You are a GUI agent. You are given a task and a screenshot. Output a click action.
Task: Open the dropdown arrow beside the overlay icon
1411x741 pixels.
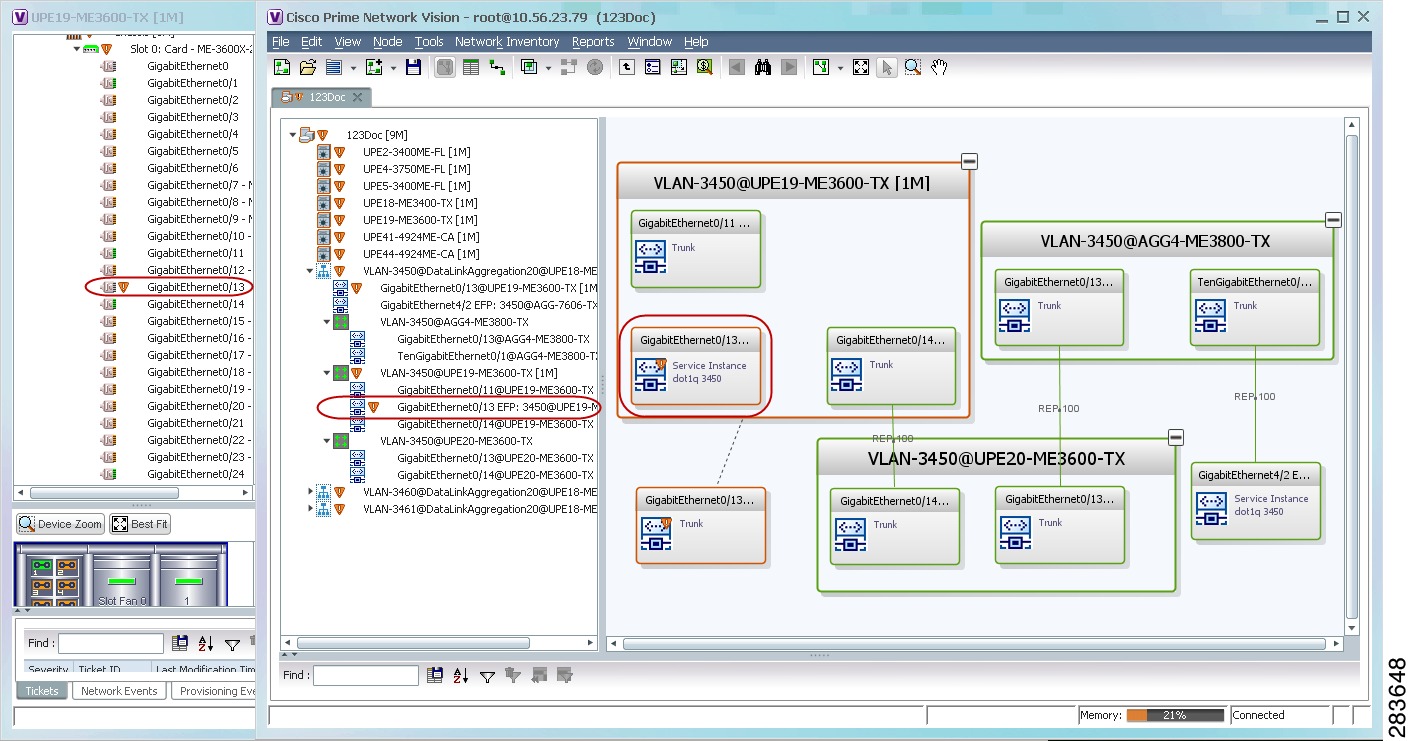548,68
